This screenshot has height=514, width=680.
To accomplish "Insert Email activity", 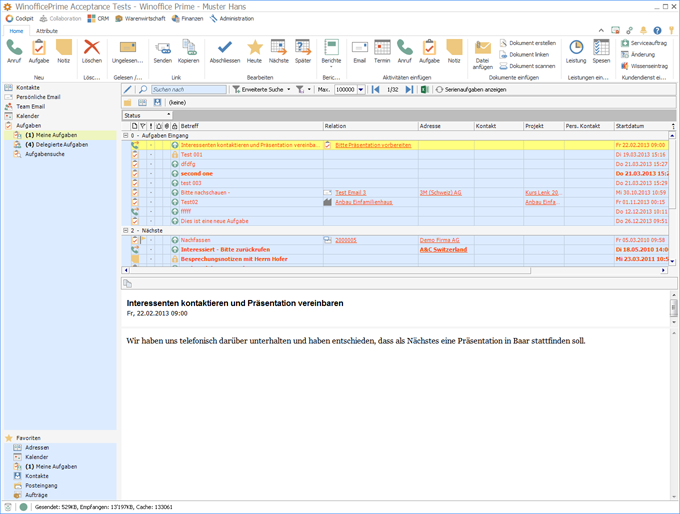I will pyautogui.click(x=360, y=52).
